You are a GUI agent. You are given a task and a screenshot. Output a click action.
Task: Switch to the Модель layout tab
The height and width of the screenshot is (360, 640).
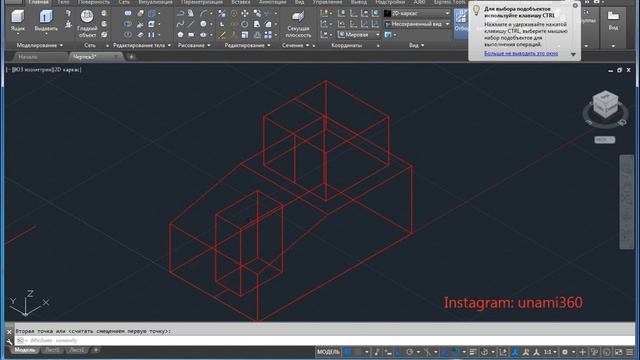(x=25, y=350)
